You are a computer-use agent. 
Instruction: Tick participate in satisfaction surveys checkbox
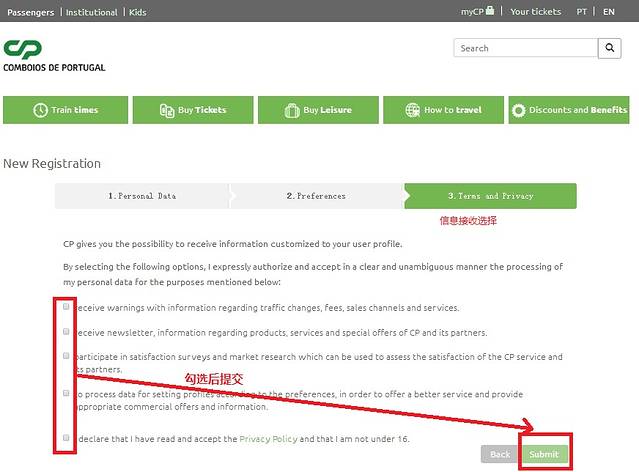pyautogui.click(x=66, y=356)
